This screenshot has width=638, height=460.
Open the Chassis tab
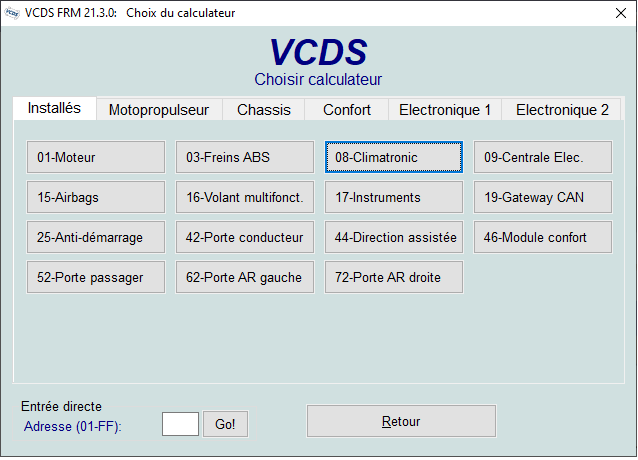point(264,110)
